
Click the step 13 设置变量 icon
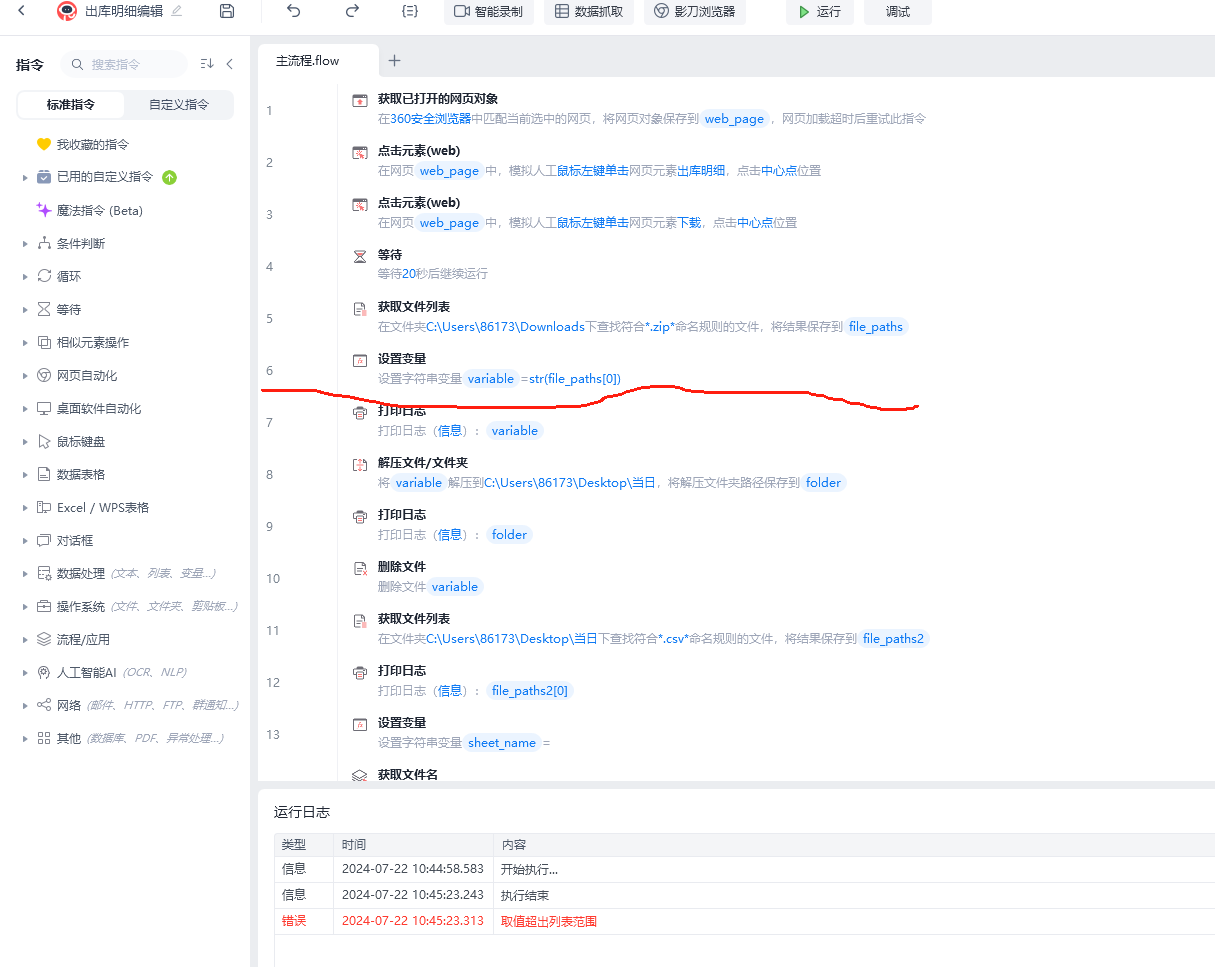click(x=360, y=724)
